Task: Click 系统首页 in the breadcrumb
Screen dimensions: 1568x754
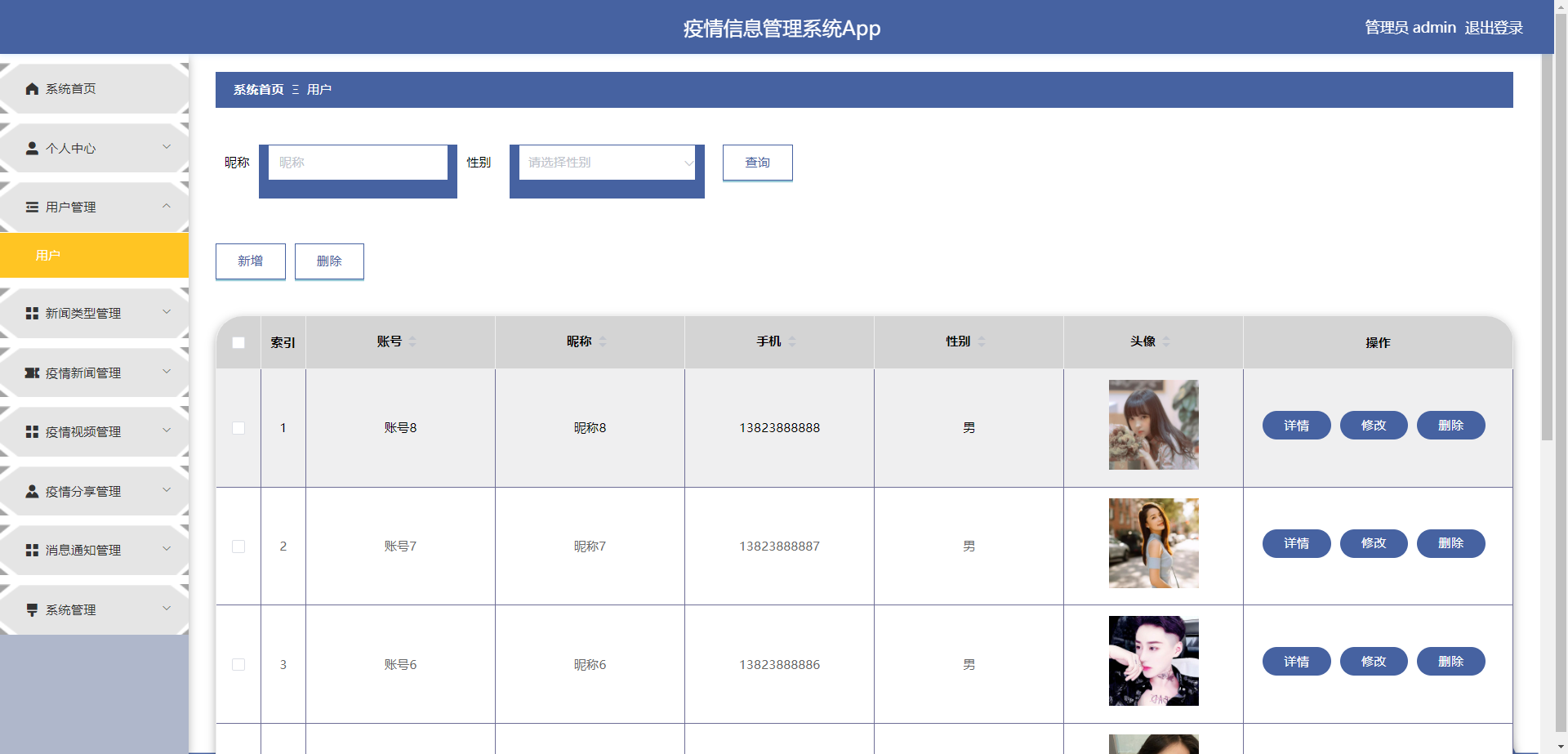Action: [258, 90]
